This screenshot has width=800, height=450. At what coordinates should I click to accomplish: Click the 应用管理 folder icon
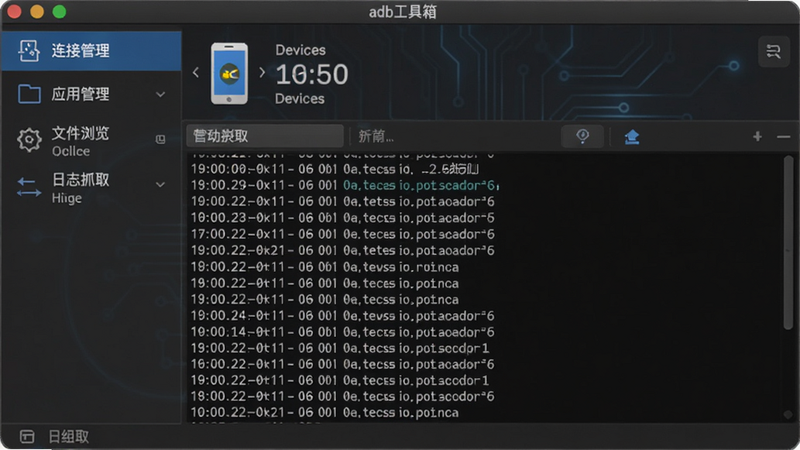coord(29,94)
